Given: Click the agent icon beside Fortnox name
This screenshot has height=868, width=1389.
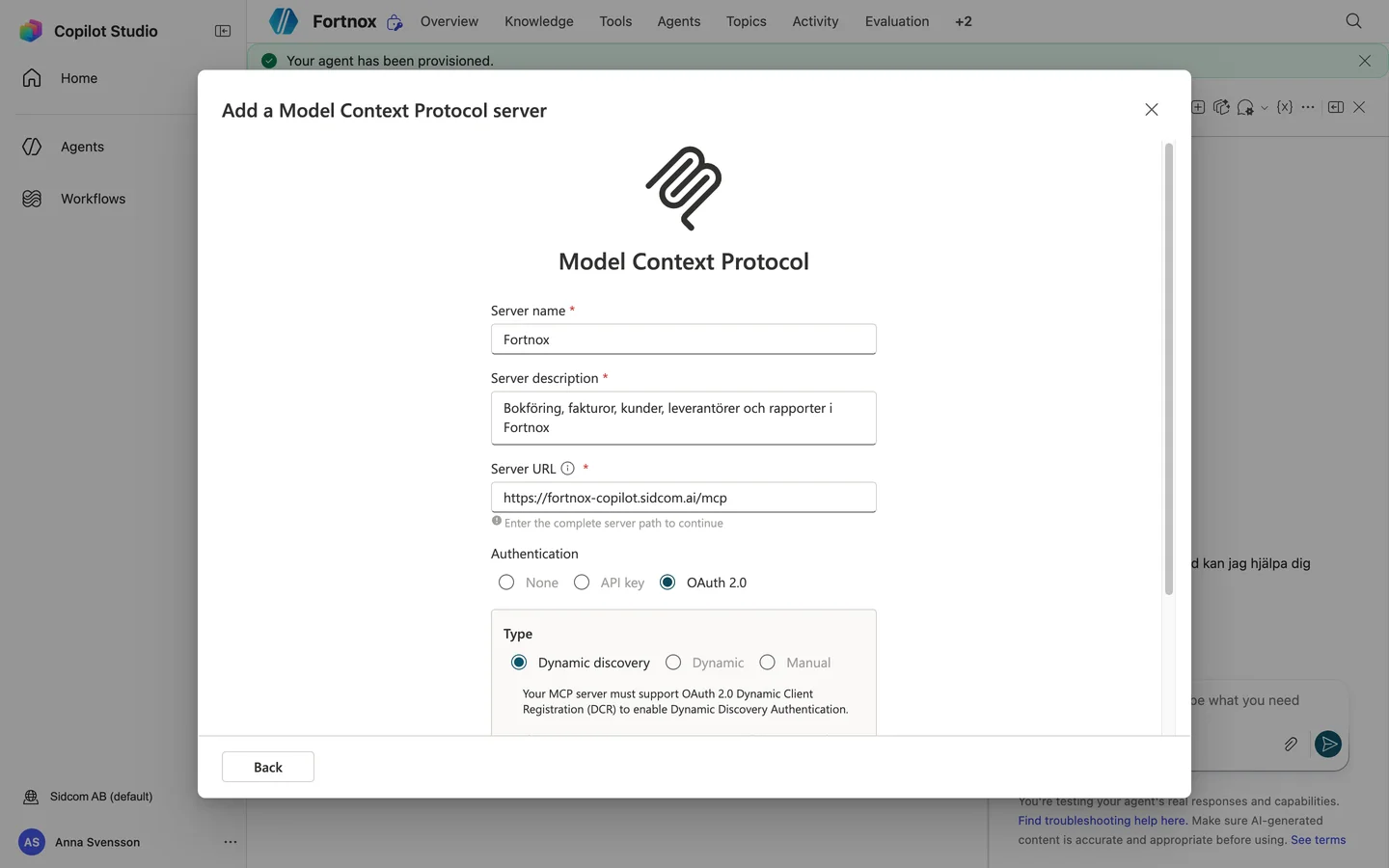Looking at the screenshot, I should pos(395,22).
